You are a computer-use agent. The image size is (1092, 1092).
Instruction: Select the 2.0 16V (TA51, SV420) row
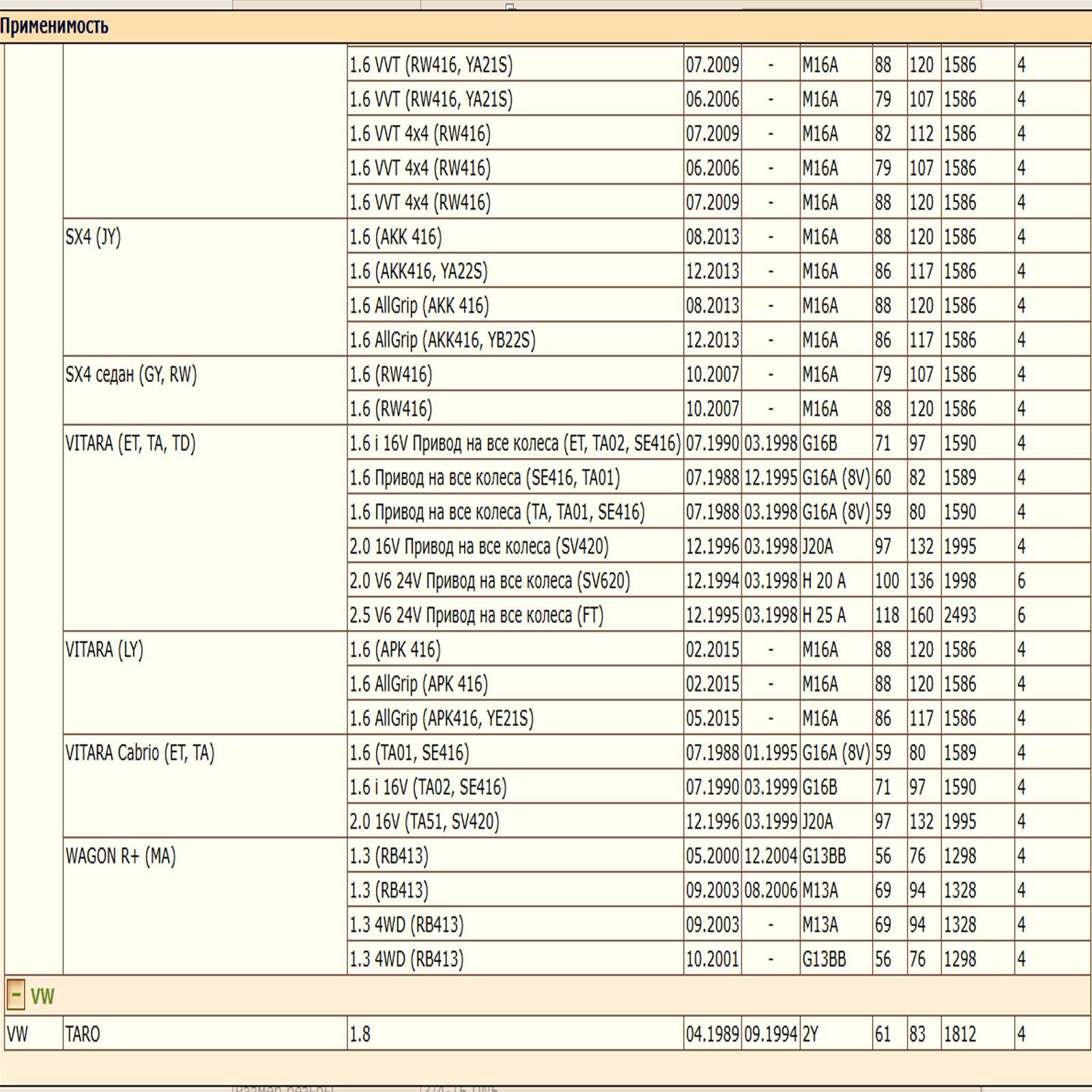(x=424, y=822)
